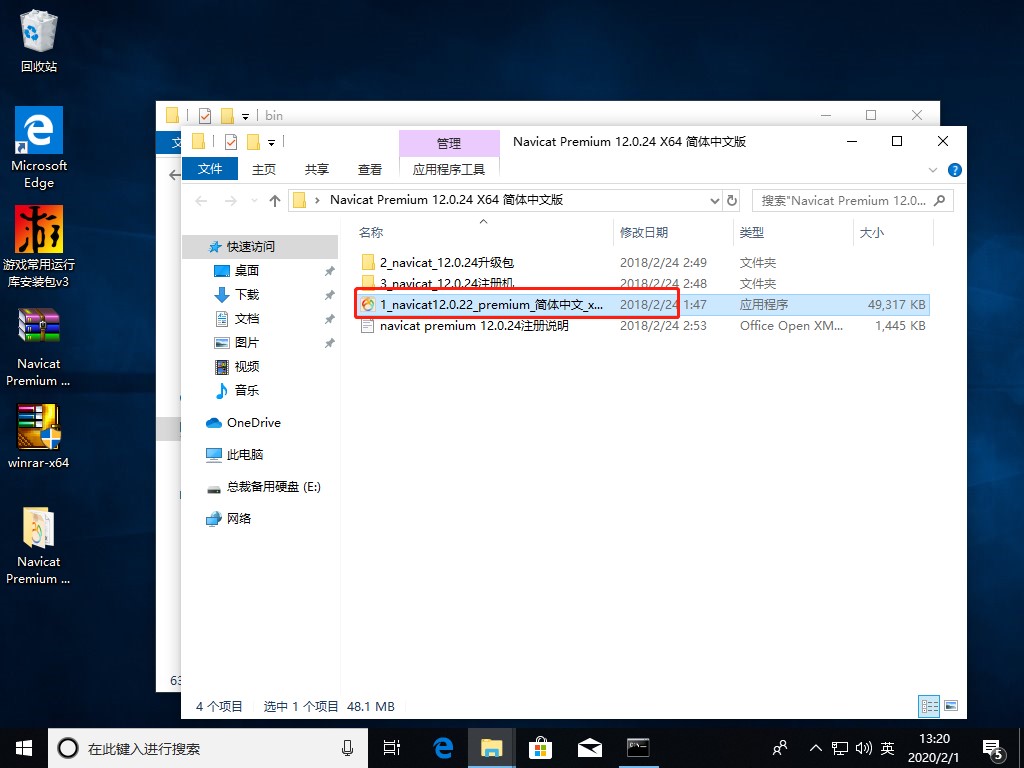Viewport: 1024px width, 768px height.
Task: Open the 应用程序工具 ribbon tab
Action: coord(449,169)
